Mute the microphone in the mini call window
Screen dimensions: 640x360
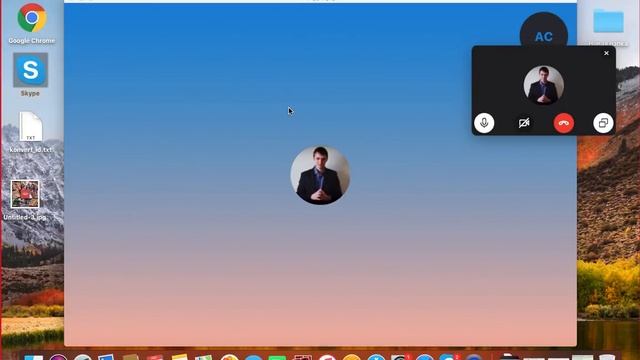tap(484, 123)
